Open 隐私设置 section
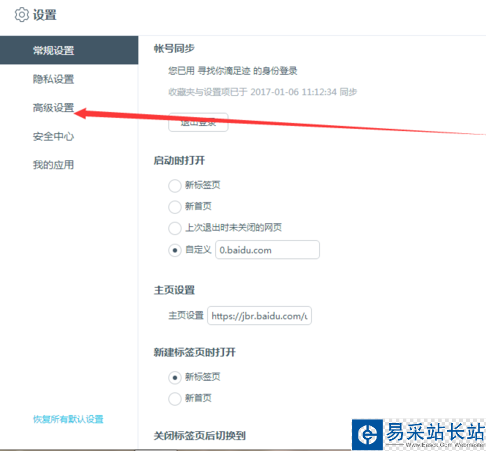 coord(53,79)
